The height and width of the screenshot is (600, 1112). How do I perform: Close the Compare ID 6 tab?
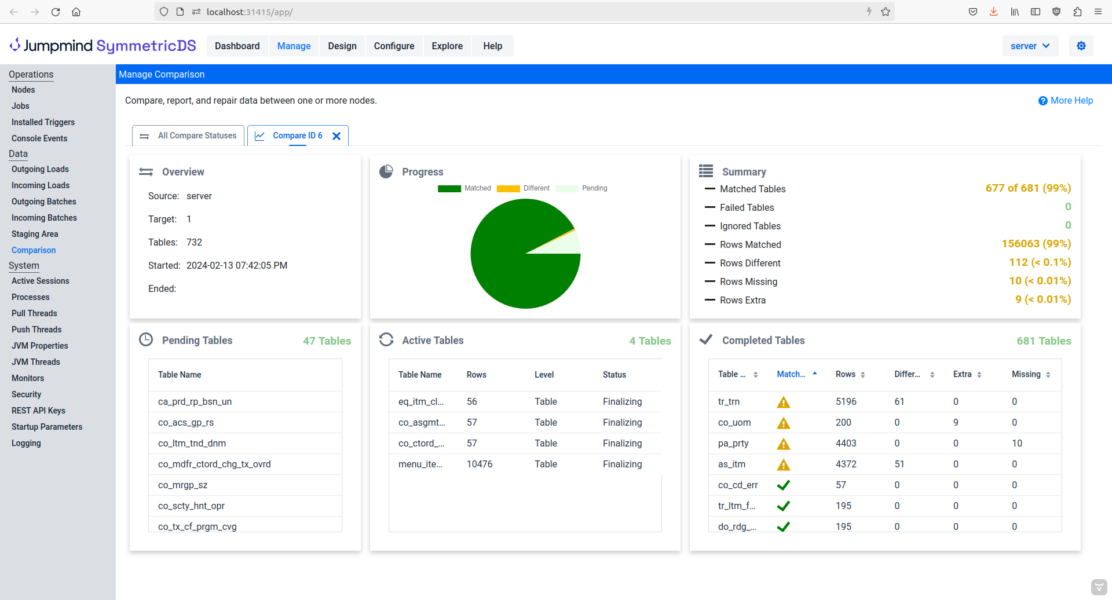[336, 135]
